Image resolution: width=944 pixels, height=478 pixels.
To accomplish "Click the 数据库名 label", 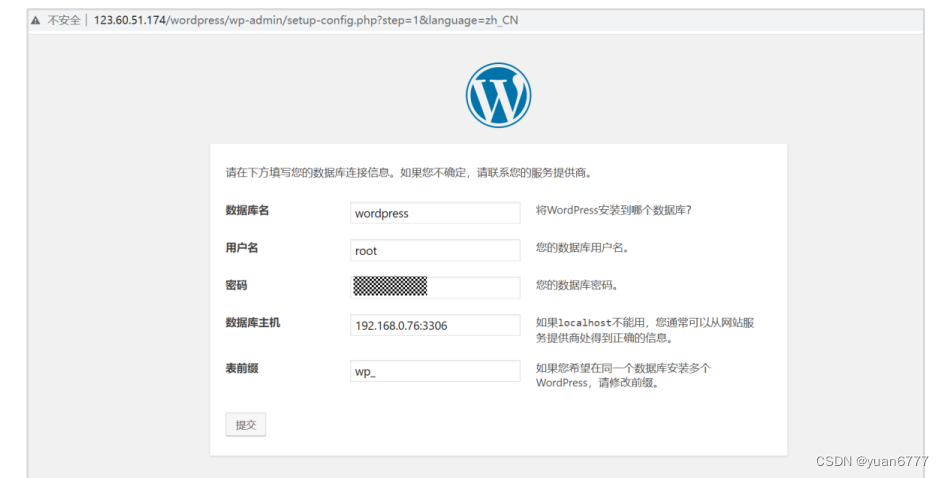I will pyautogui.click(x=247, y=210).
